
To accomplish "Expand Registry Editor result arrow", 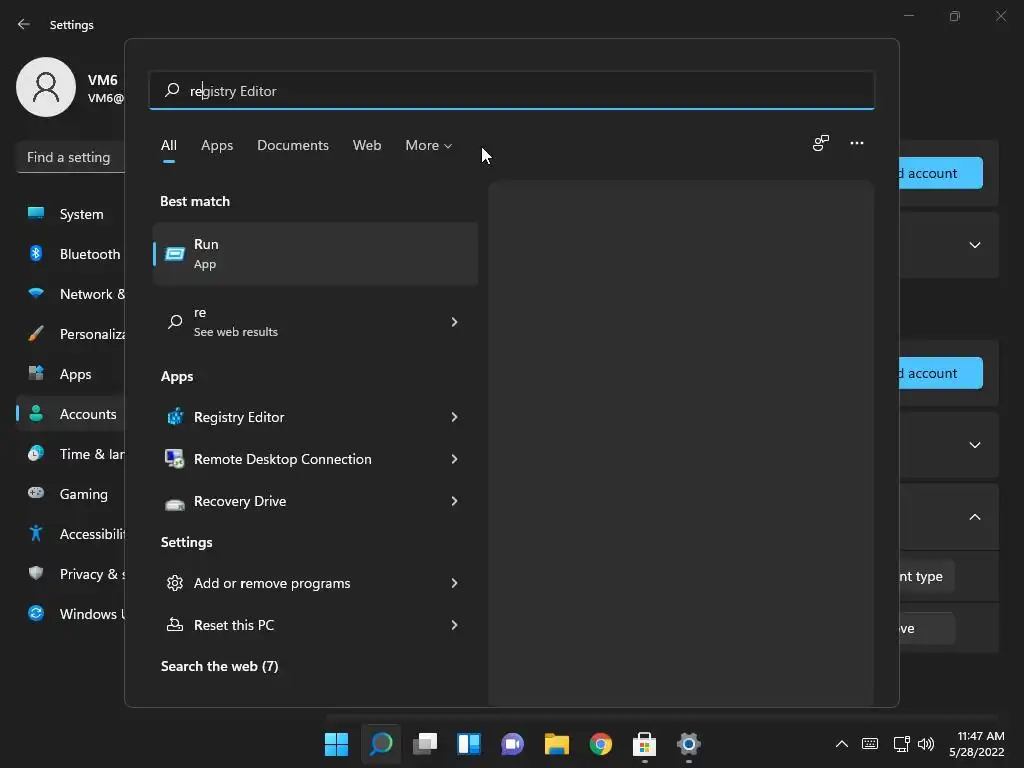I will 455,417.
